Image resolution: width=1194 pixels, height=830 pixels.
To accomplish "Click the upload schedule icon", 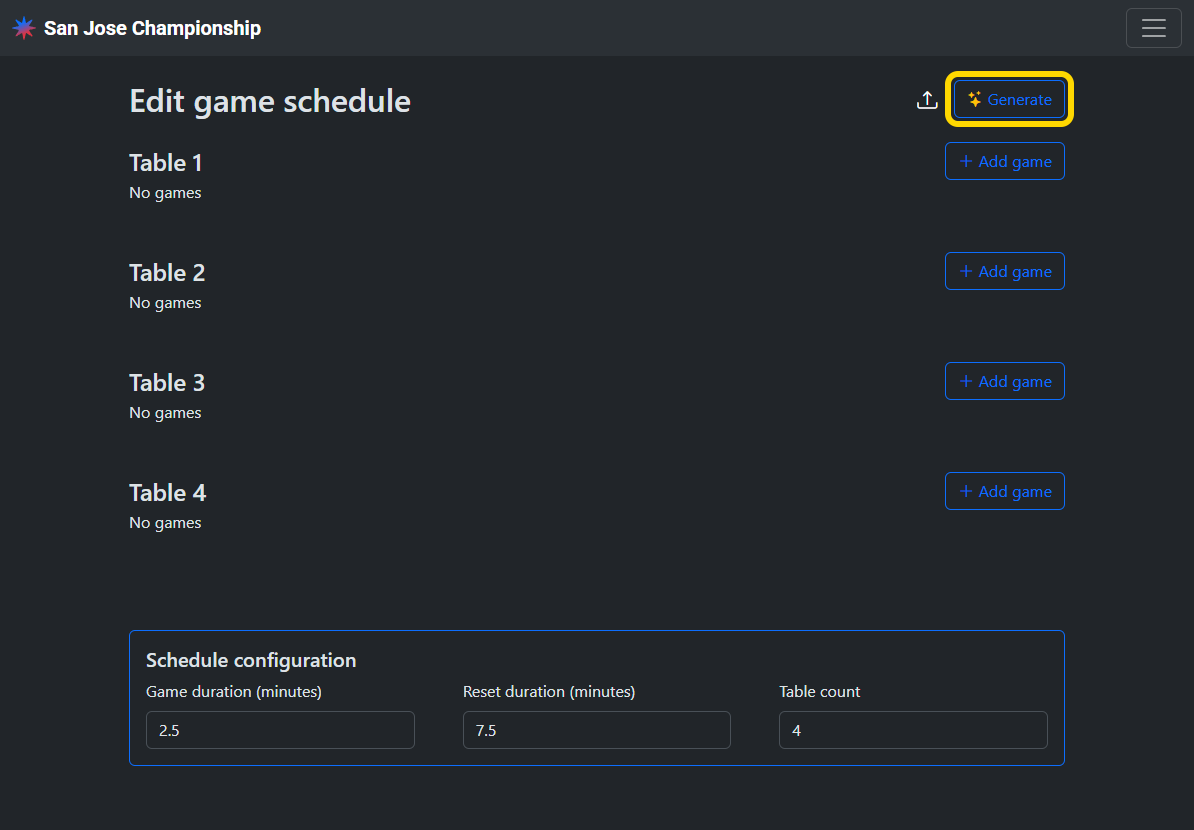I will point(927,100).
